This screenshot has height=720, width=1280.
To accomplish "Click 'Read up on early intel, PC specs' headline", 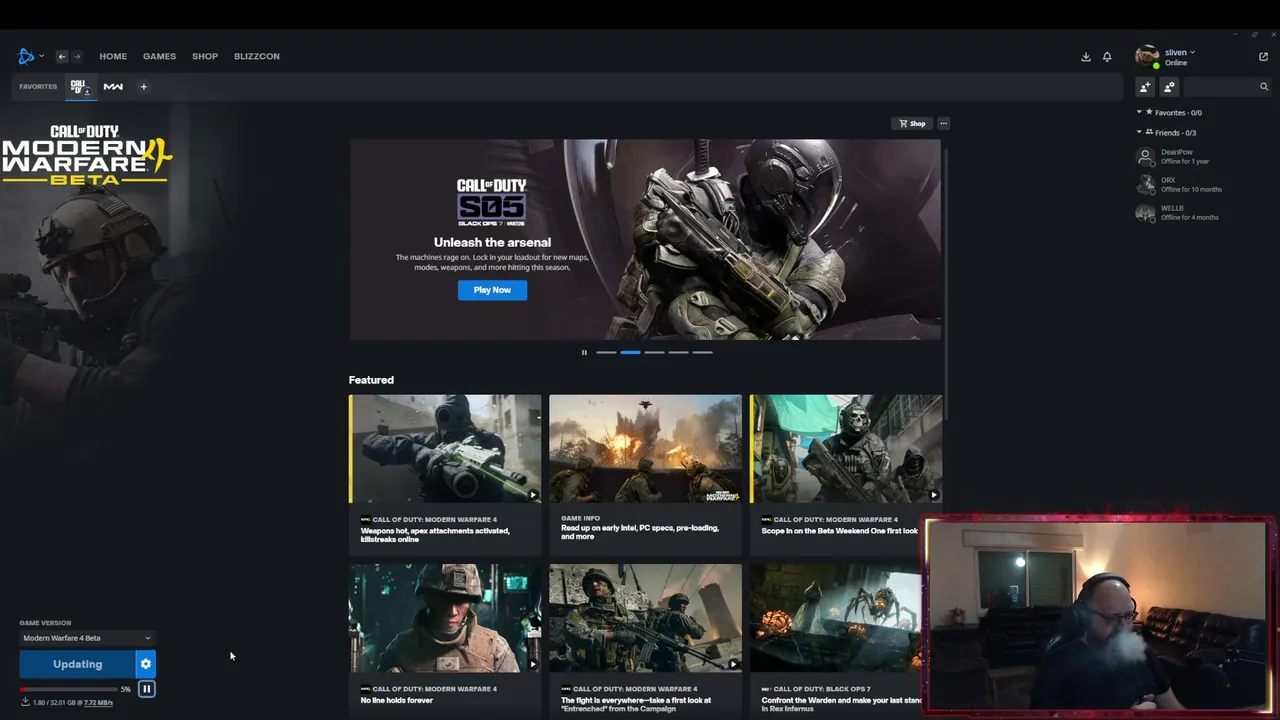I will [640, 532].
